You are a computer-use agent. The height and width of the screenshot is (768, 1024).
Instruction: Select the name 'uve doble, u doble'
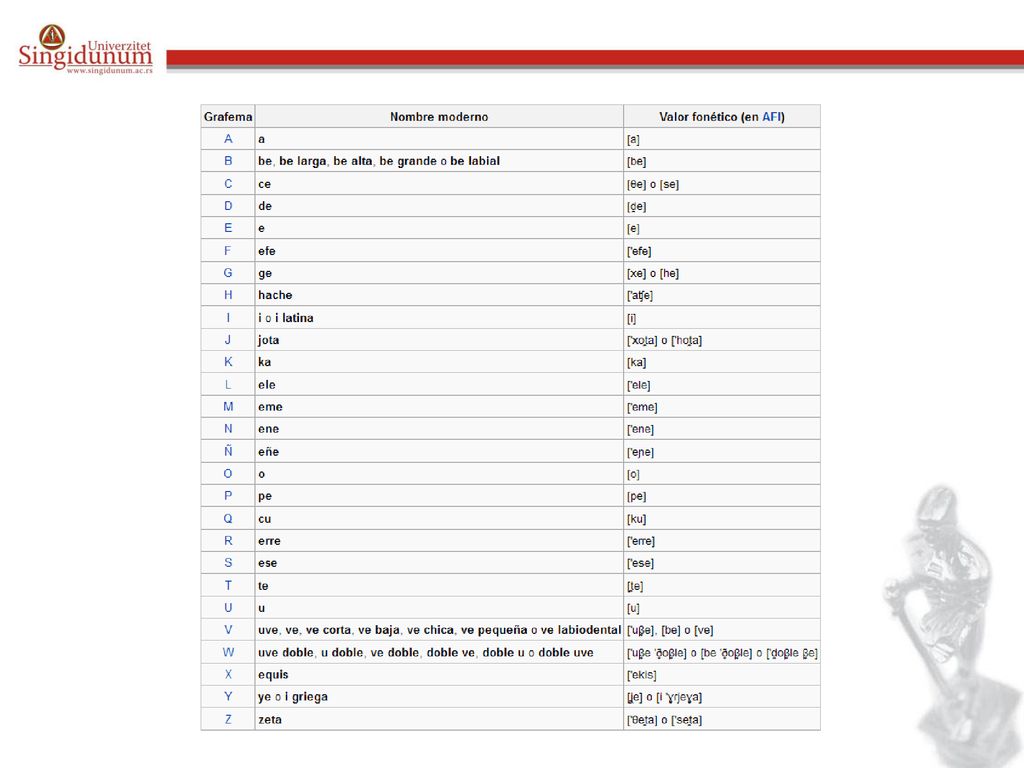[426, 652]
